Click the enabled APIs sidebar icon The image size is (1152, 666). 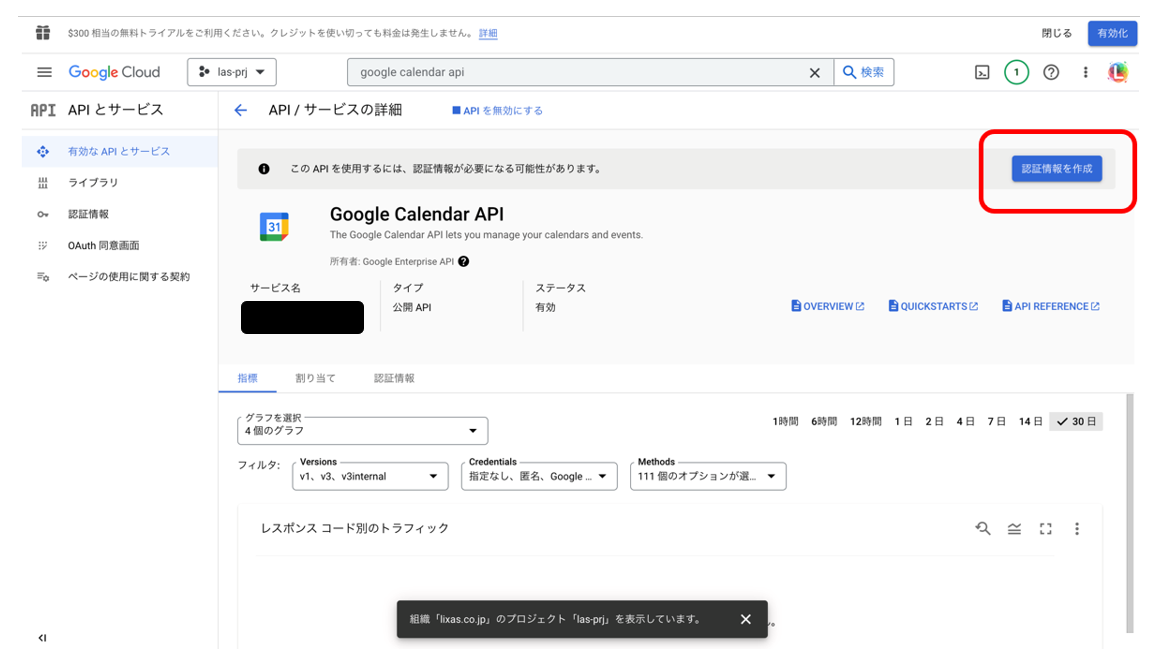coord(43,151)
